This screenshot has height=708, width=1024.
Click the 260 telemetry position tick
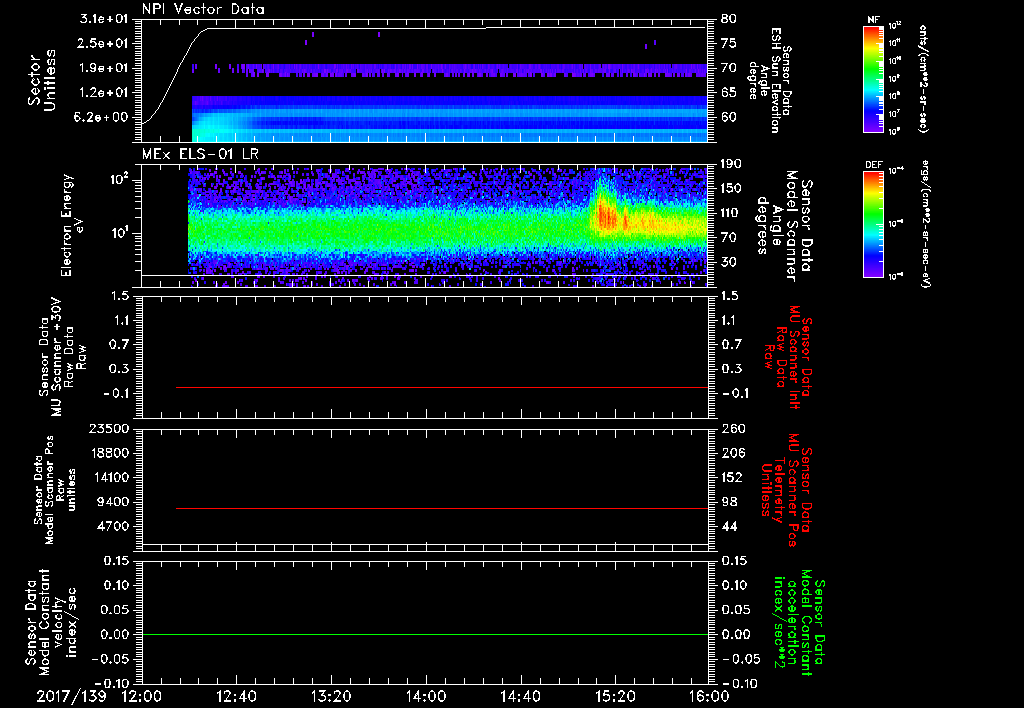(733, 428)
